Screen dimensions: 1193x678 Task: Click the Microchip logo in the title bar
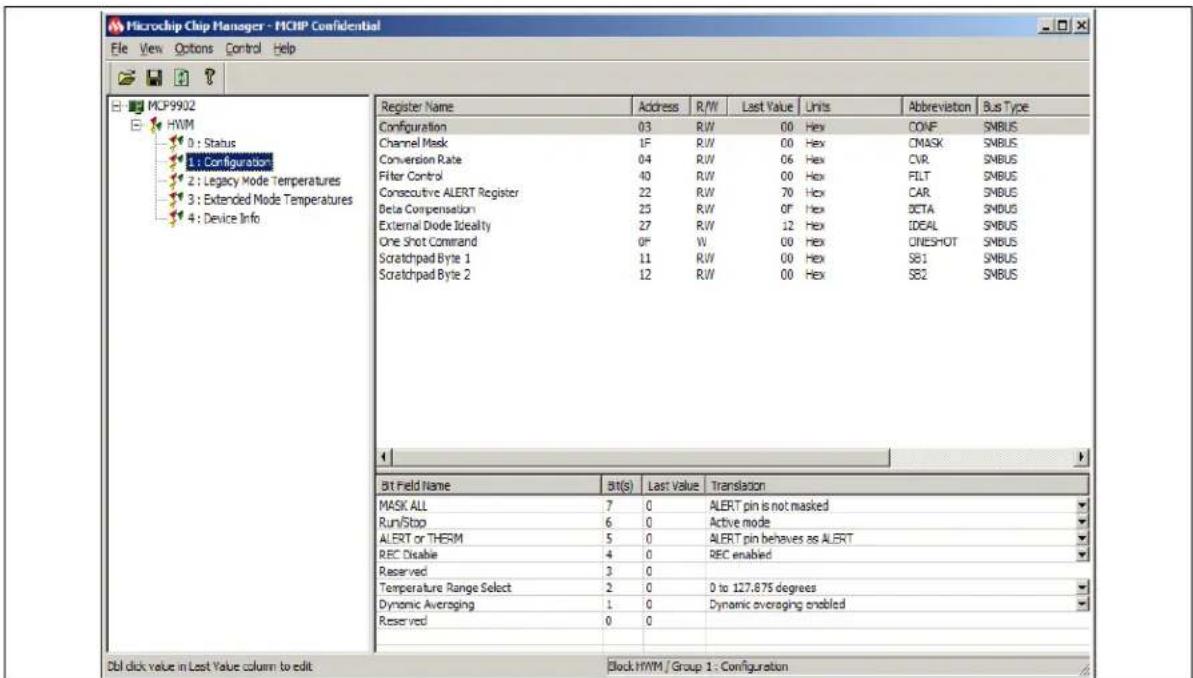pos(115,26)
